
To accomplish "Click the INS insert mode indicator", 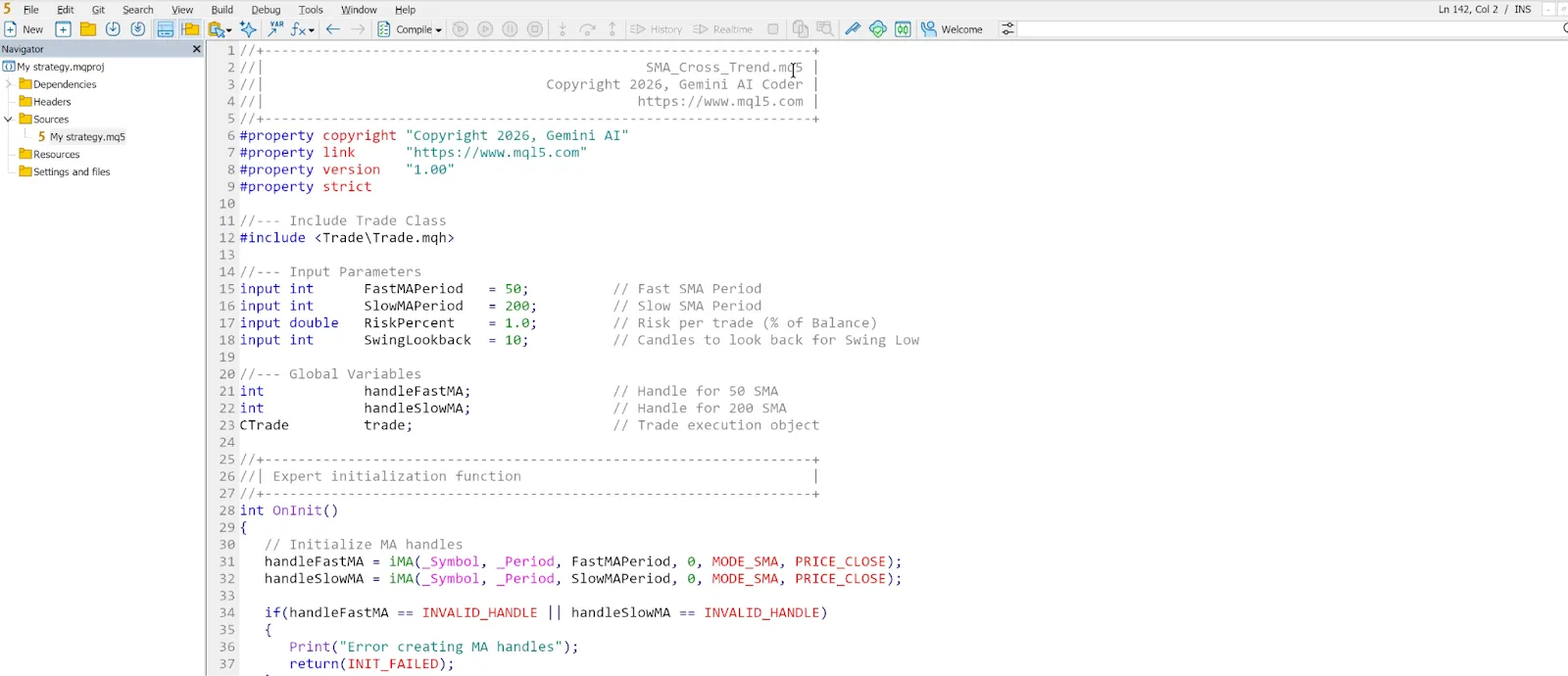I will 1522,10.
